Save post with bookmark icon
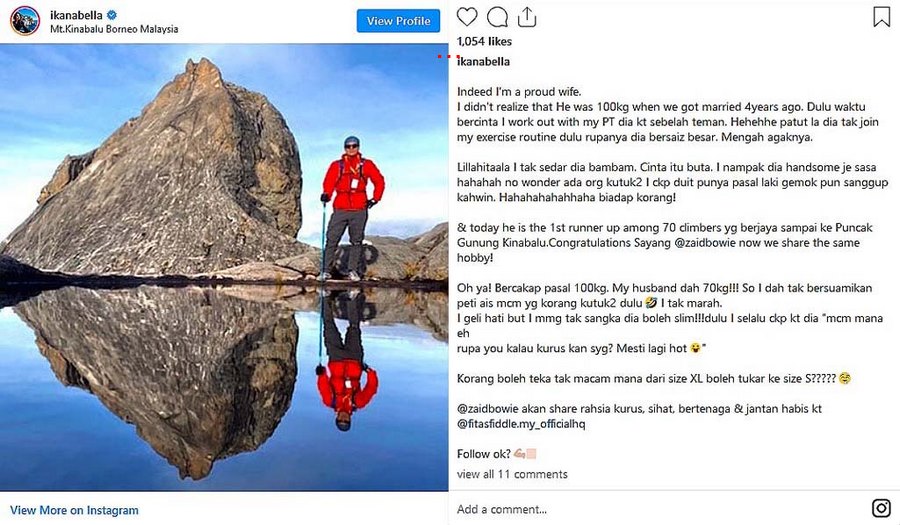The width and height of the screenshot is (900, 525). [x=881, y=17]
